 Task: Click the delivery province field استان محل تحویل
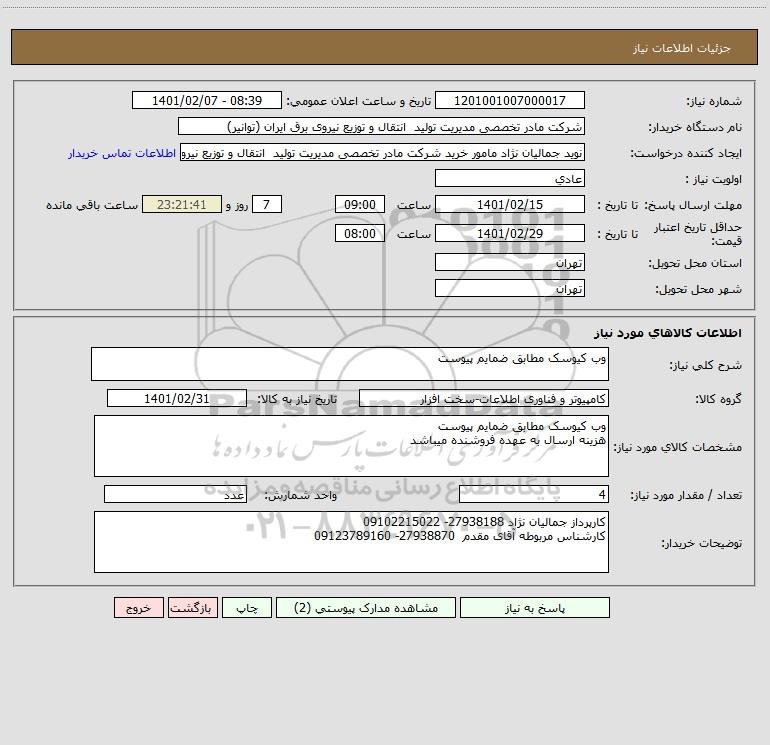510,262
